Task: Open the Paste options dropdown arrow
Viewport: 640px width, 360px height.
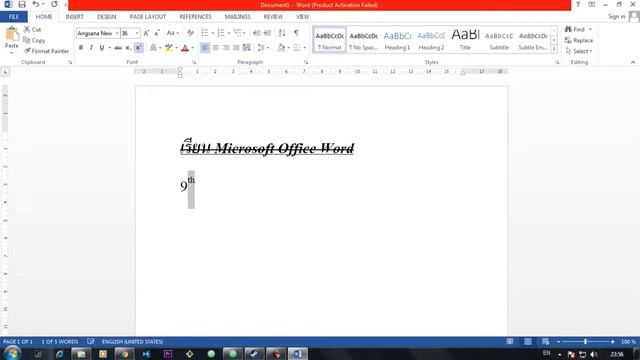Action: [11, 53]
